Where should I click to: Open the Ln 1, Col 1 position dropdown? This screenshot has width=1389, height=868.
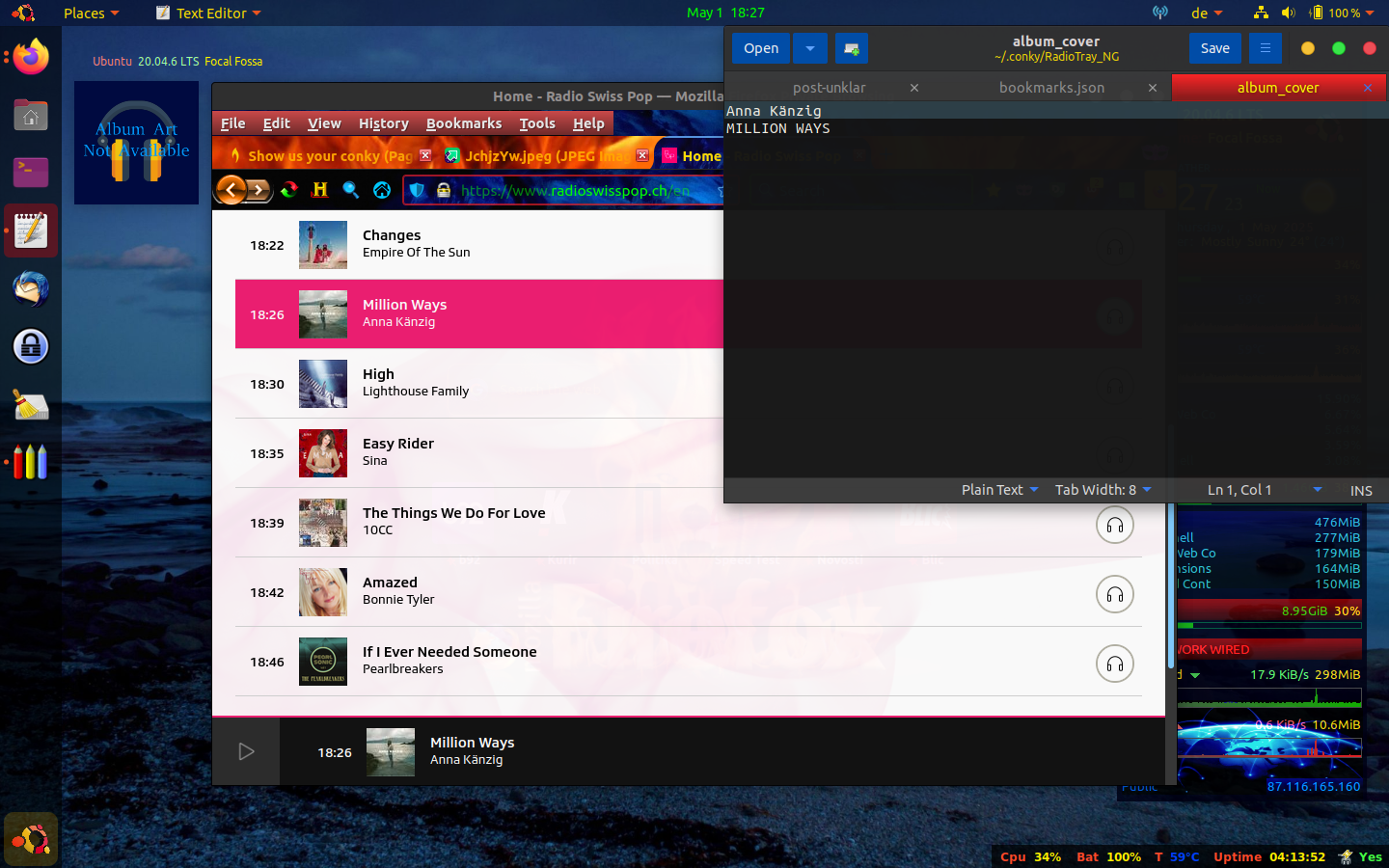(1265, 490)
